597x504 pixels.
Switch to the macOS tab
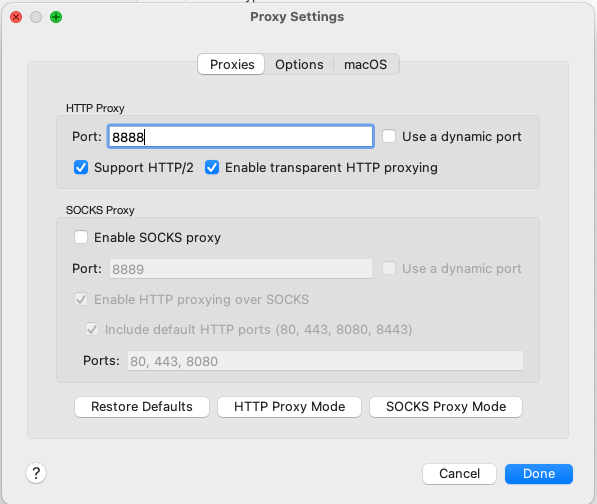(x=366, y=64)
